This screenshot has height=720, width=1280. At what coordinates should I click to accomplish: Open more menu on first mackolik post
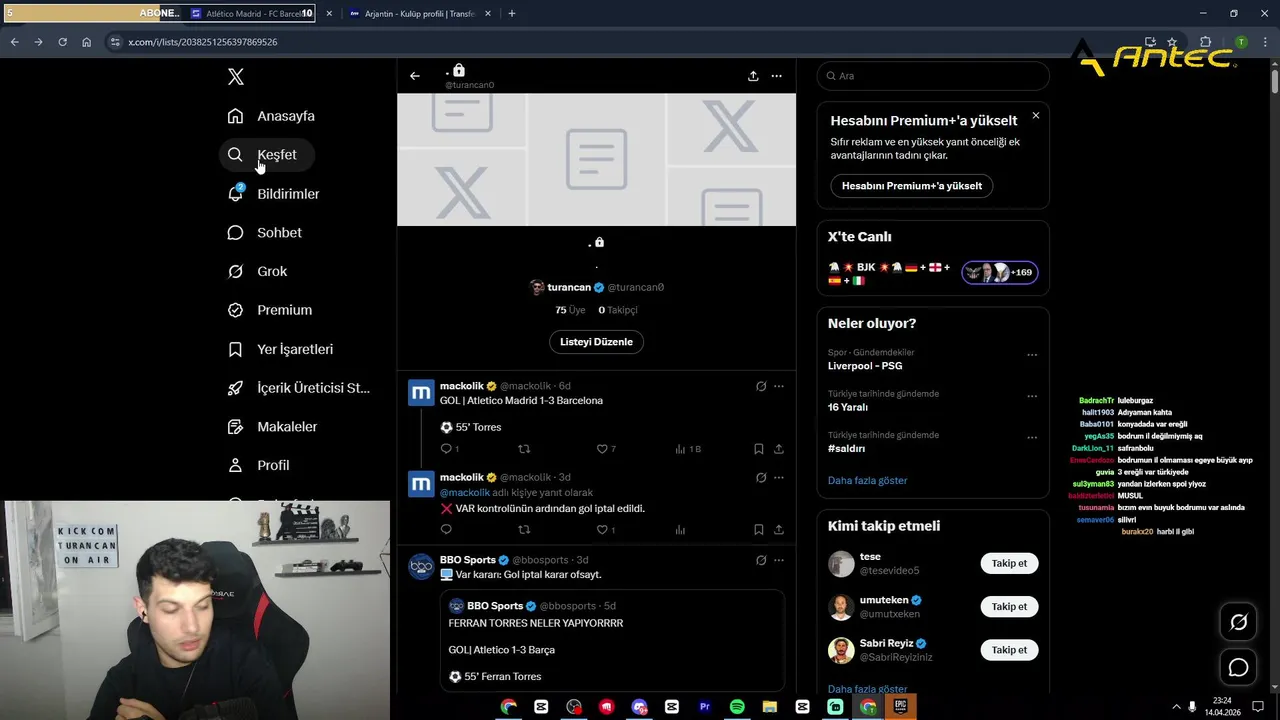779,386
